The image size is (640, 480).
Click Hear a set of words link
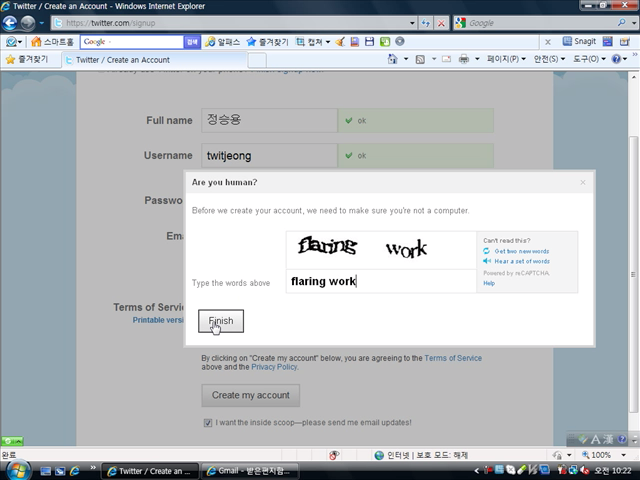pos(522,261)
